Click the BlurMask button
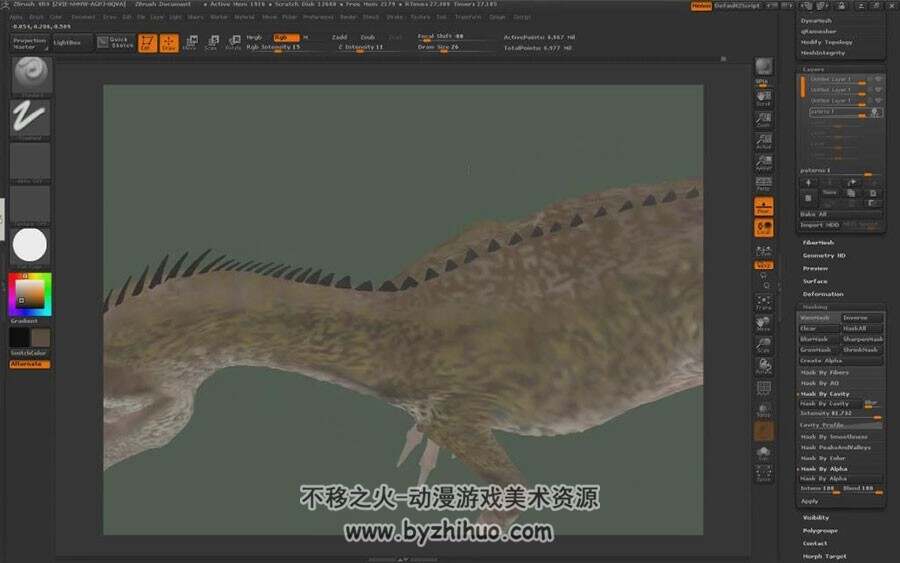This screenshot has width=900, height=563. tap(819, 339)
